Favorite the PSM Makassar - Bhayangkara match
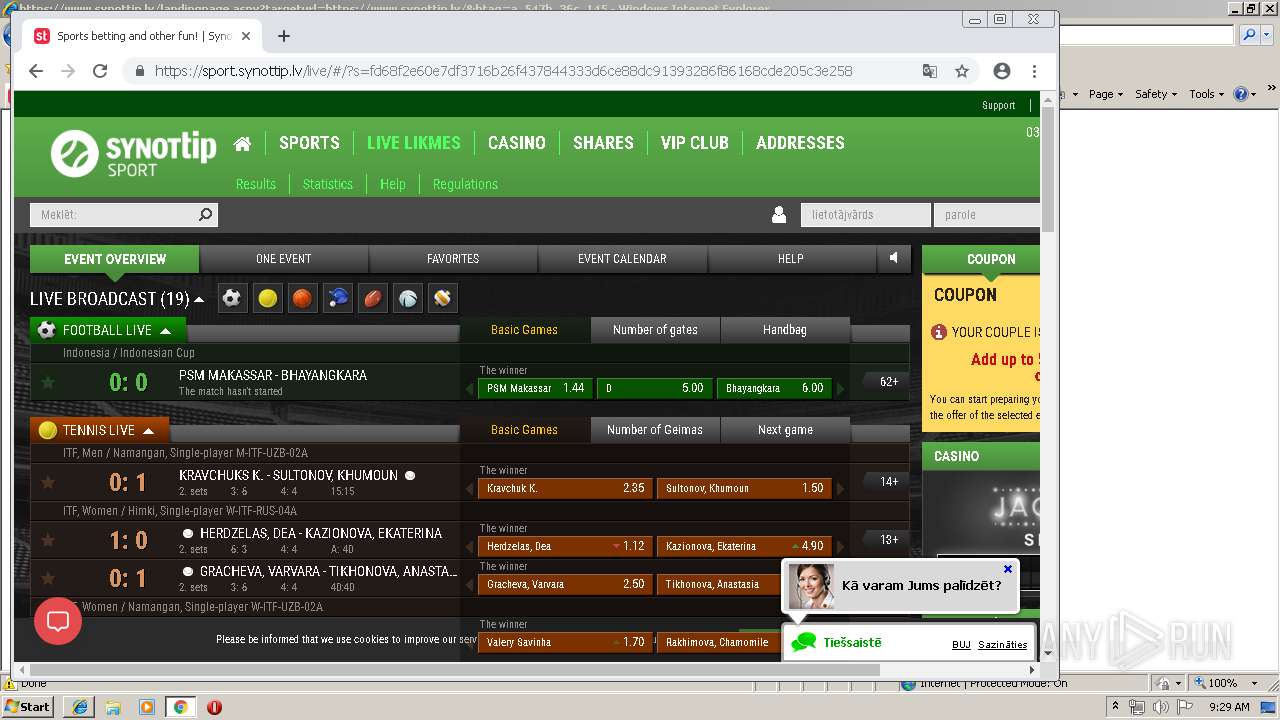 [47, 382]
